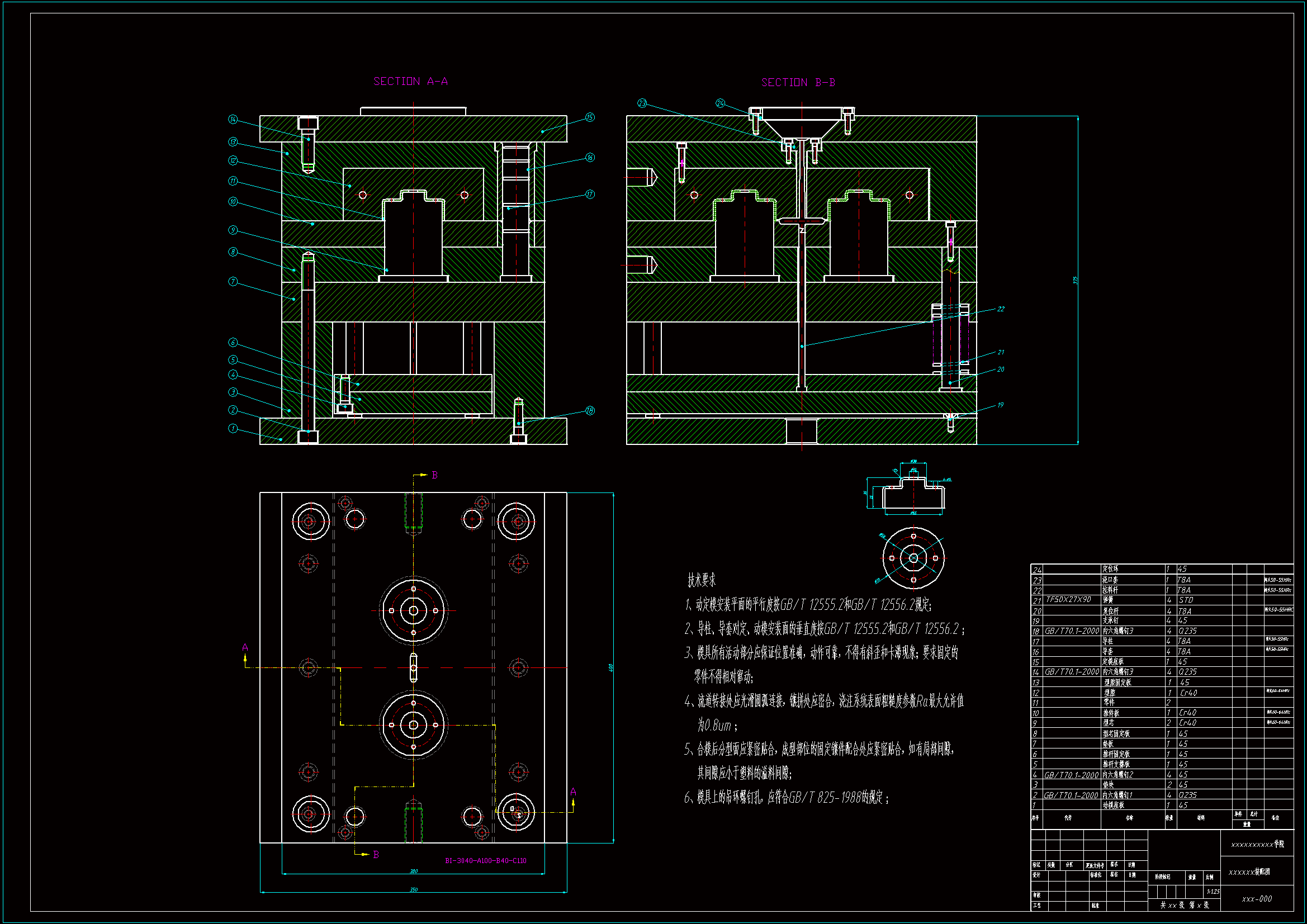Click the 375 vertical height dimension

point(1076,281)
